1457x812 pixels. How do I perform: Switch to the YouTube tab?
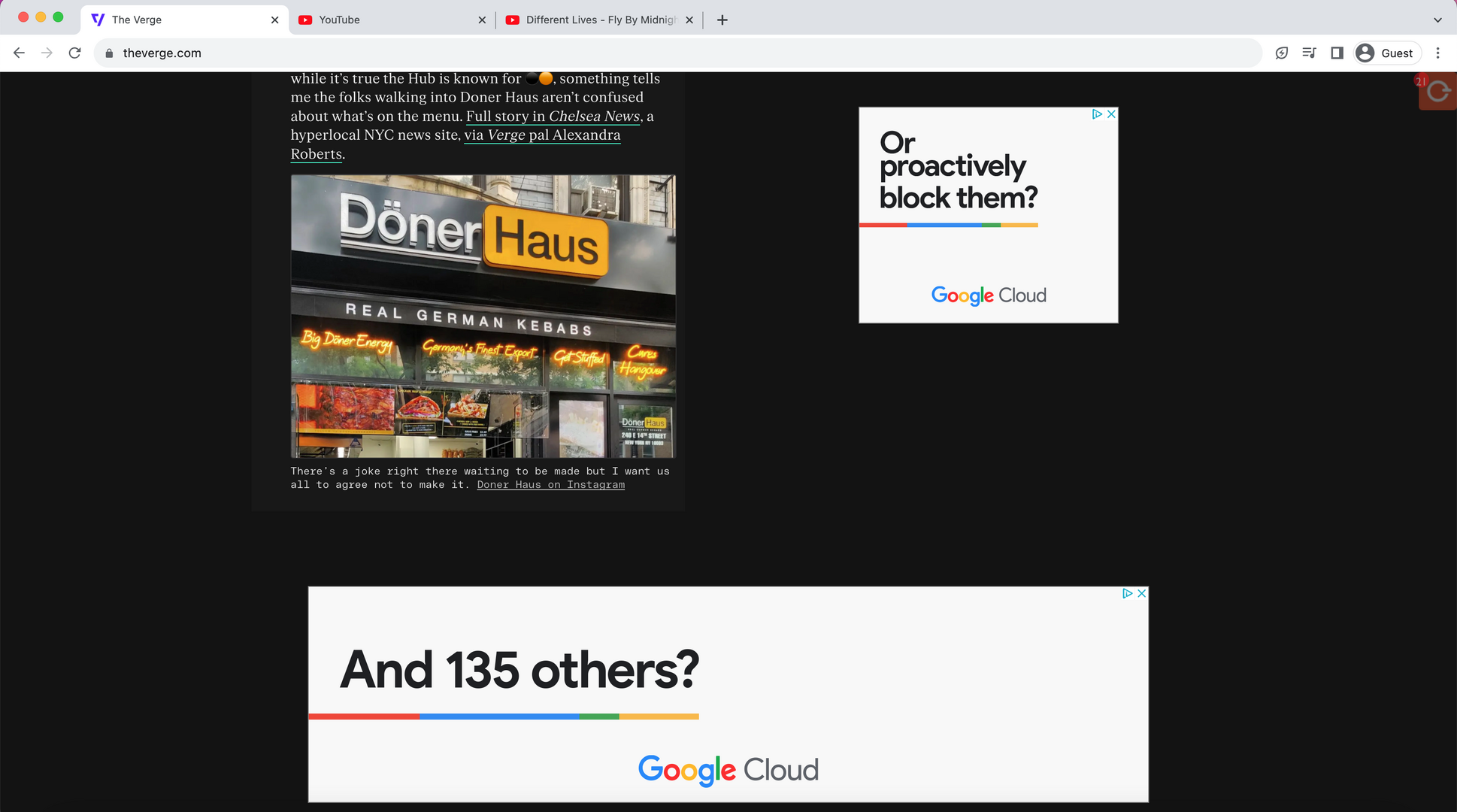[x=392, y=20]
